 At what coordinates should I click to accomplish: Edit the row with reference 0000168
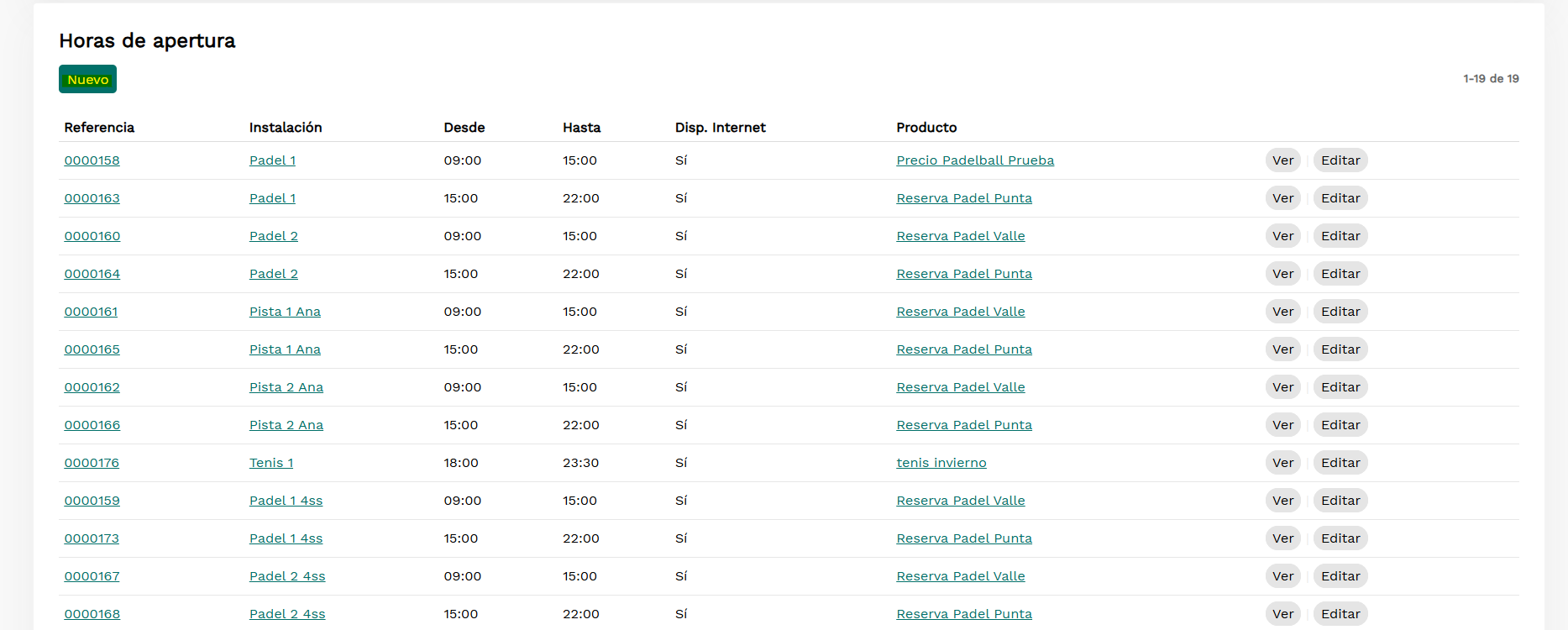coord(1340,614)
